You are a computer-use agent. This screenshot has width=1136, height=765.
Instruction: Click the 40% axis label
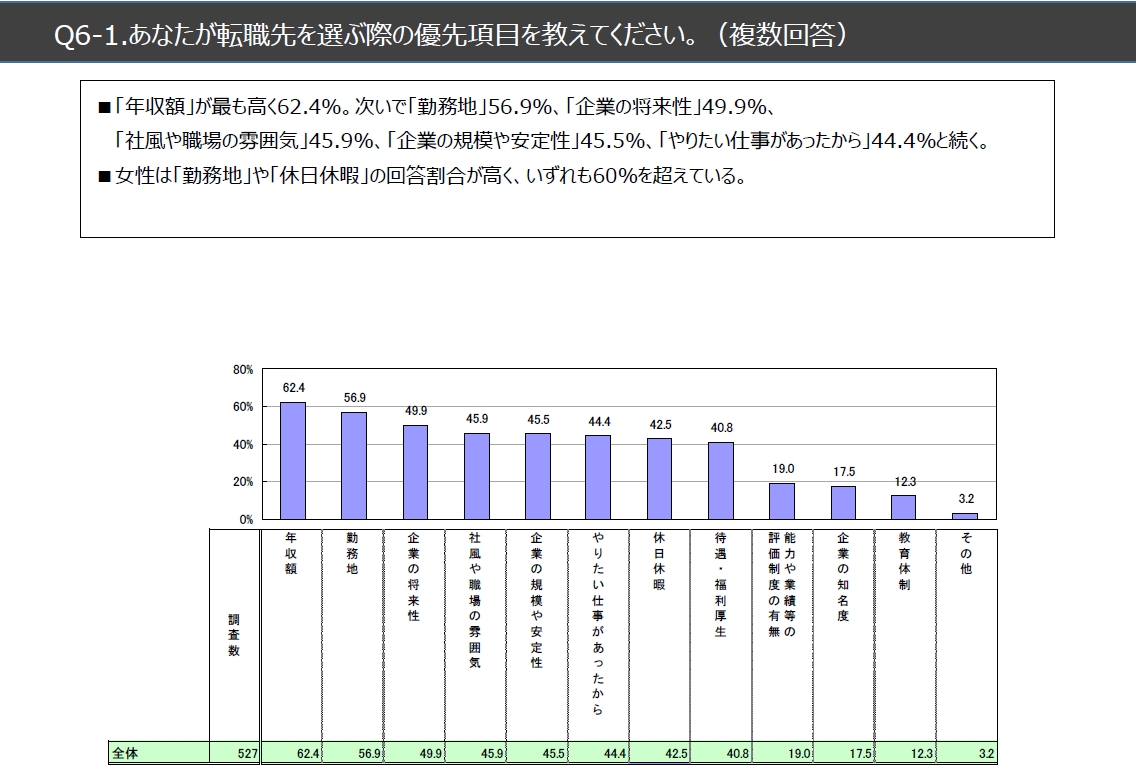243,445
